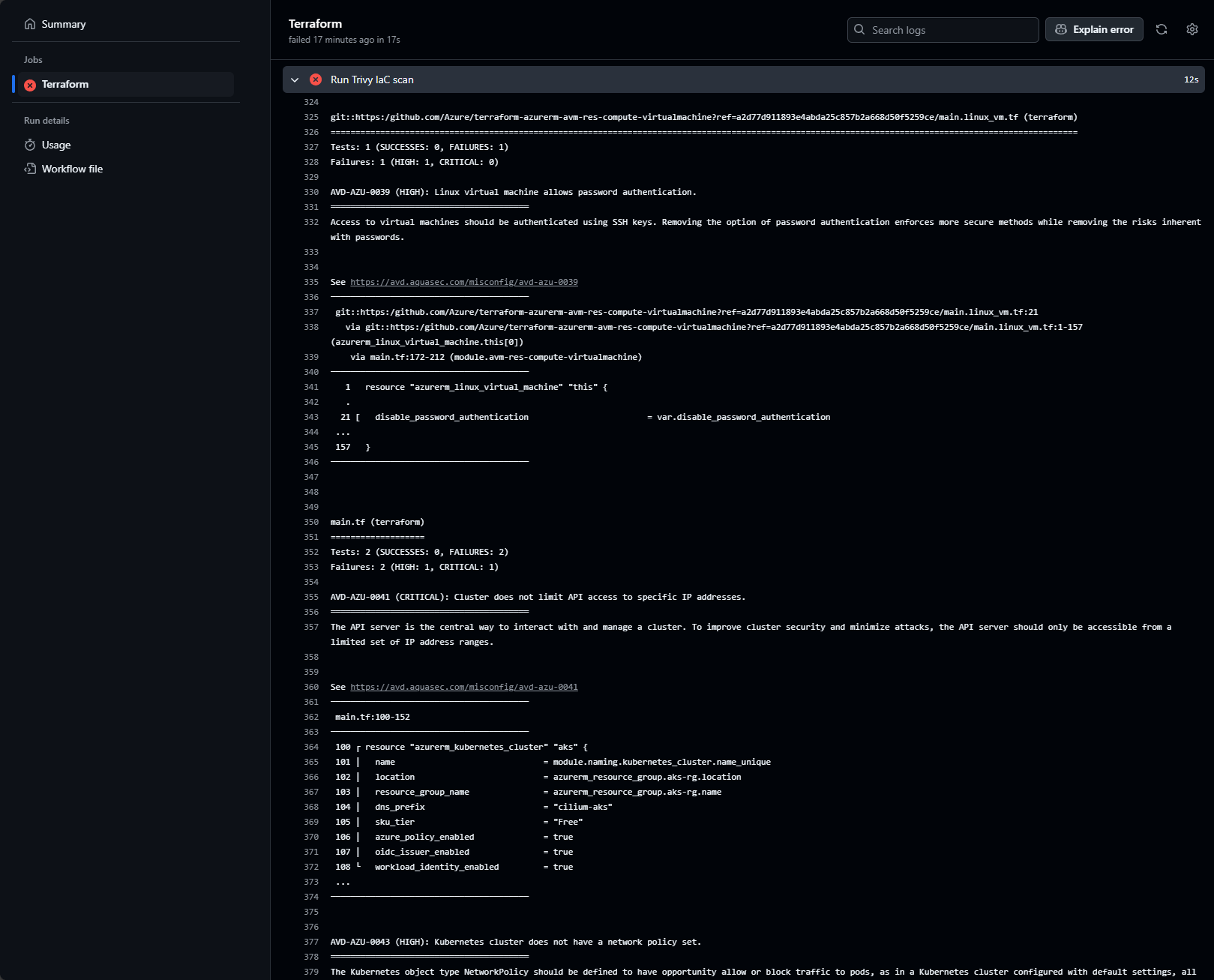
Task: Focus the Search logs input field
Action: 951,30
